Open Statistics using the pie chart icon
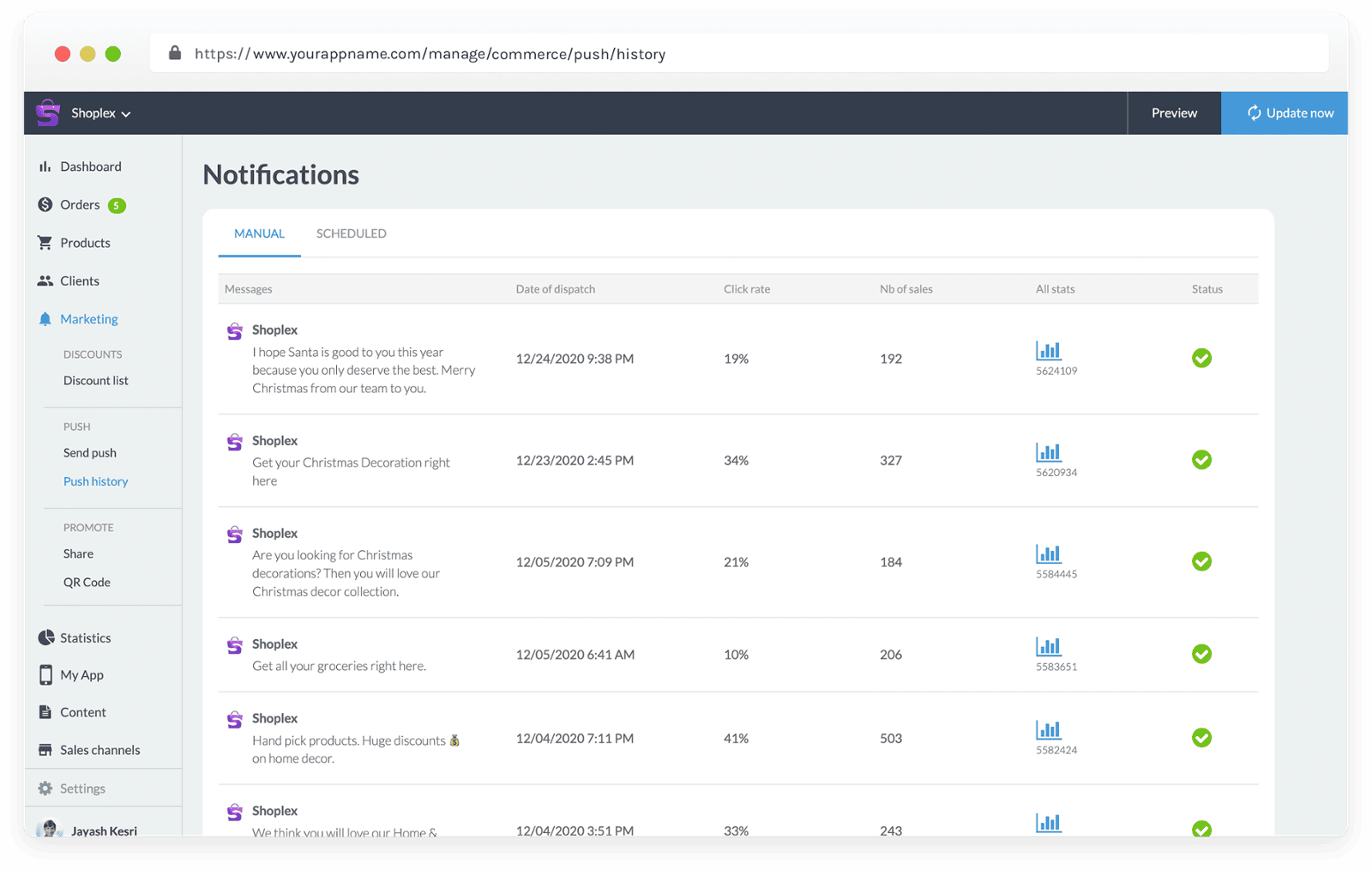Screen dimensions: 1372x870 (45, 637)
